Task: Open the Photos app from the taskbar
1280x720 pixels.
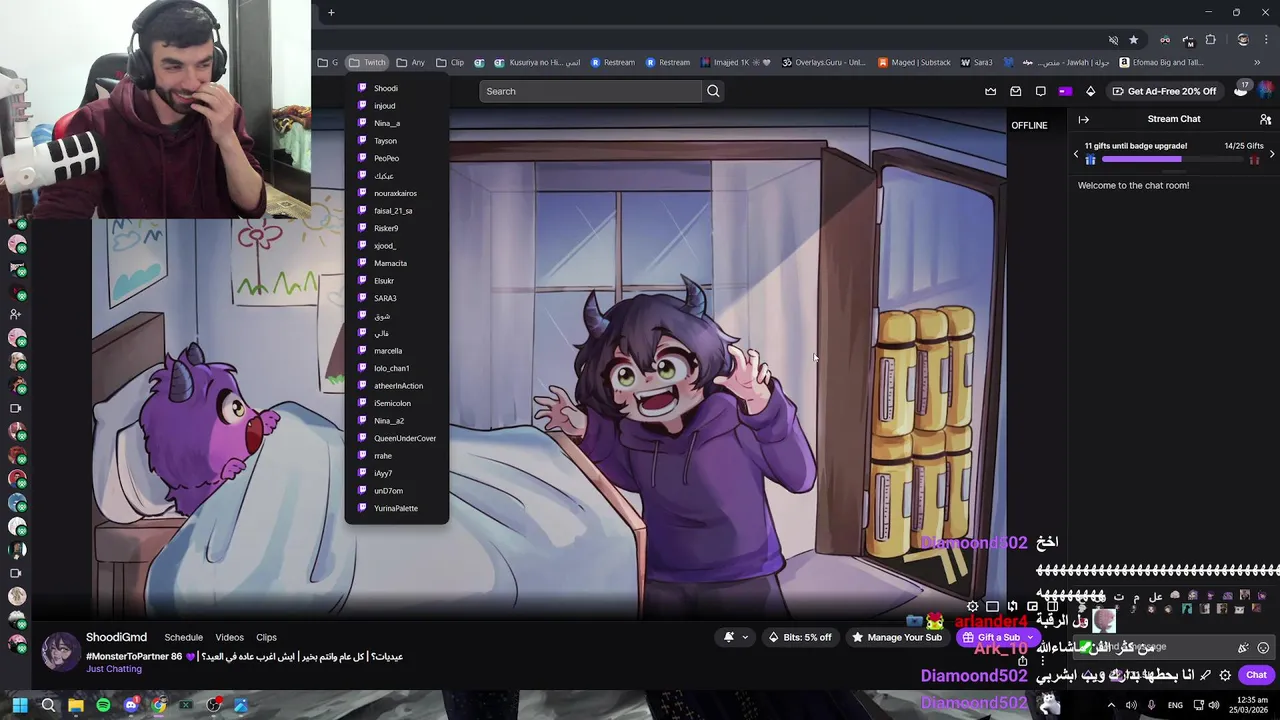Action: click(241, 705)
